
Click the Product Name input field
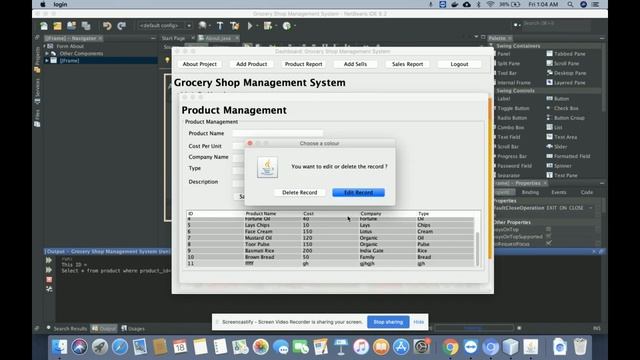coord(278,133)
